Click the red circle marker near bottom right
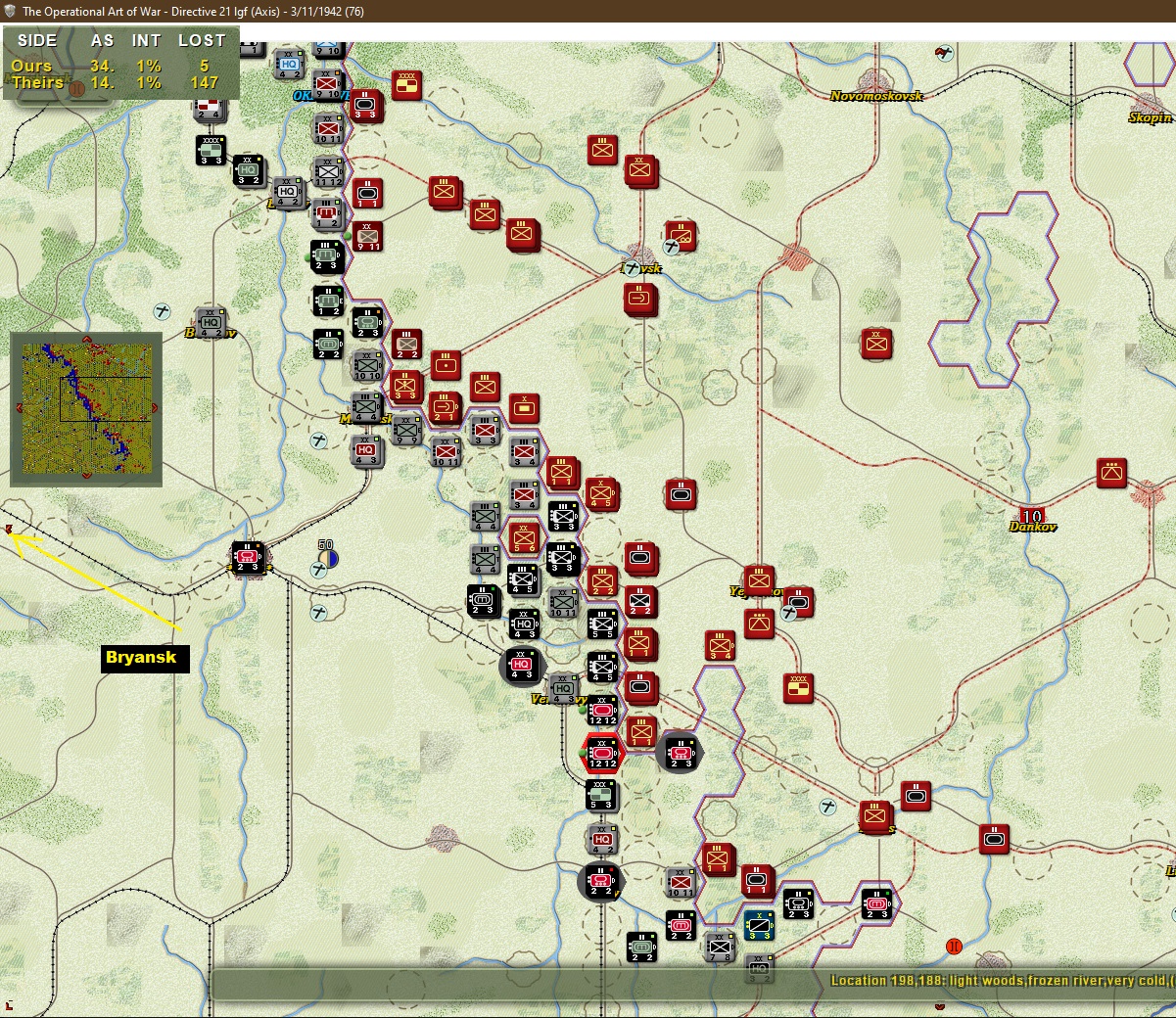Viewport: 1176px width, 1018px height. 954,946
